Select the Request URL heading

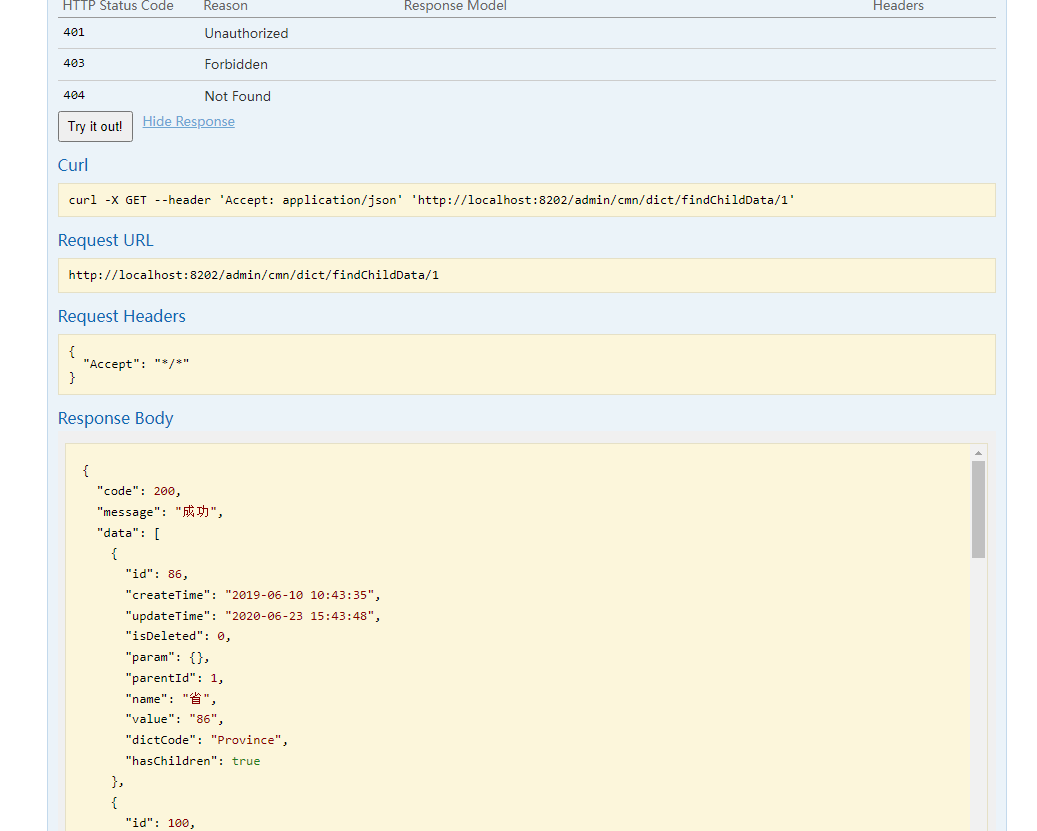(x=106, y=240)
